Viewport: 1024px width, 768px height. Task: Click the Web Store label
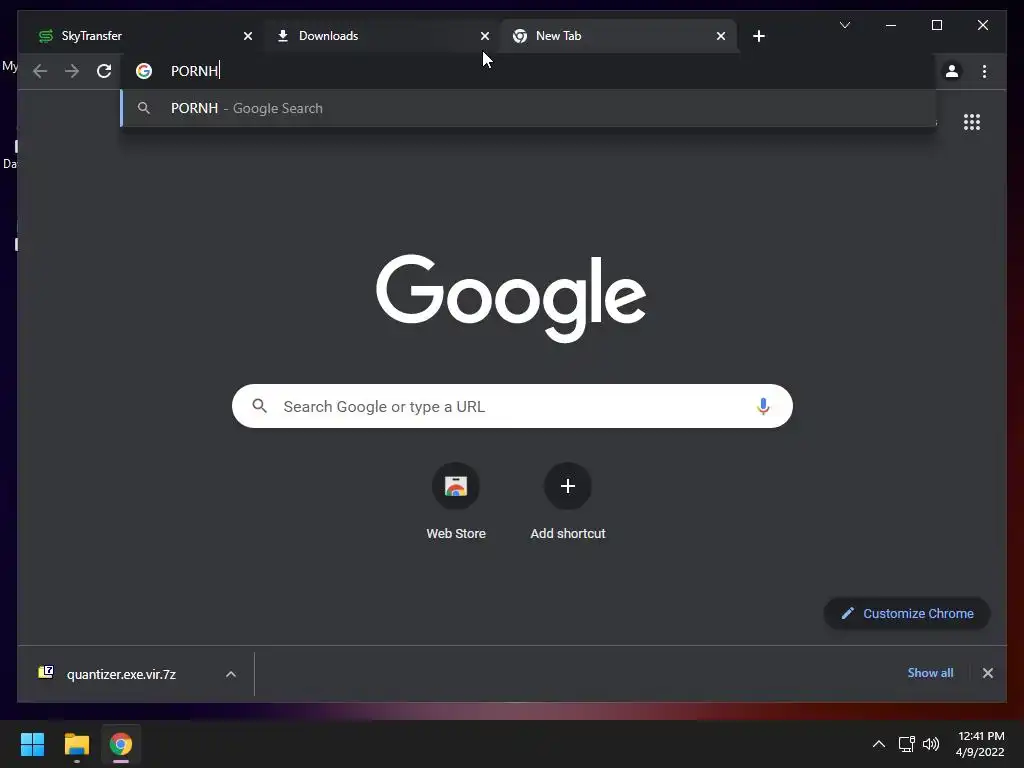tap(456, 534)
